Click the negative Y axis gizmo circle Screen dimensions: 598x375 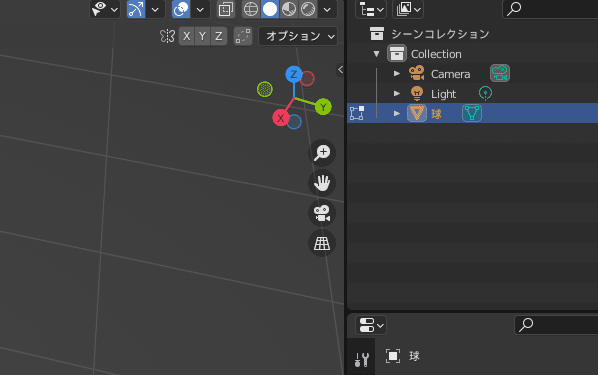tap(265, 89)
